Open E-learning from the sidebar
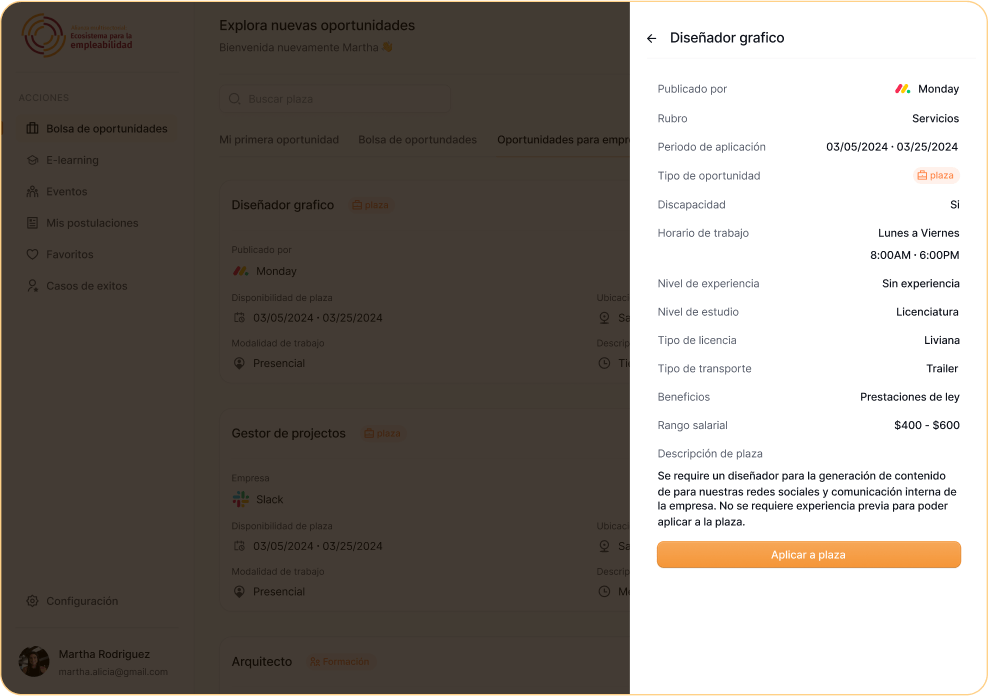Image resolution: width=988 pixels, height=696 pixels. click(x=72, y=160)
